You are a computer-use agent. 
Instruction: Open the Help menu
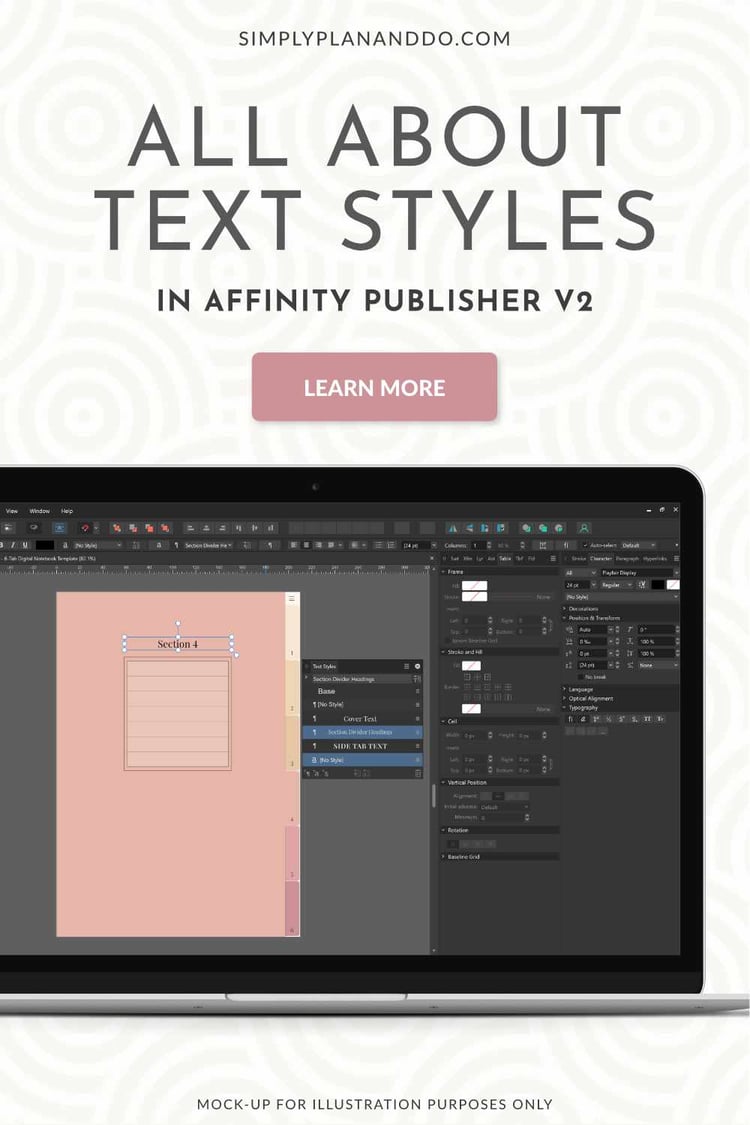(67, 511)
